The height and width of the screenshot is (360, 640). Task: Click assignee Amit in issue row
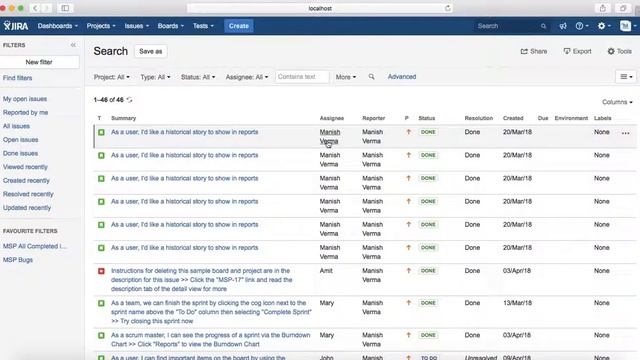point(326,271)
